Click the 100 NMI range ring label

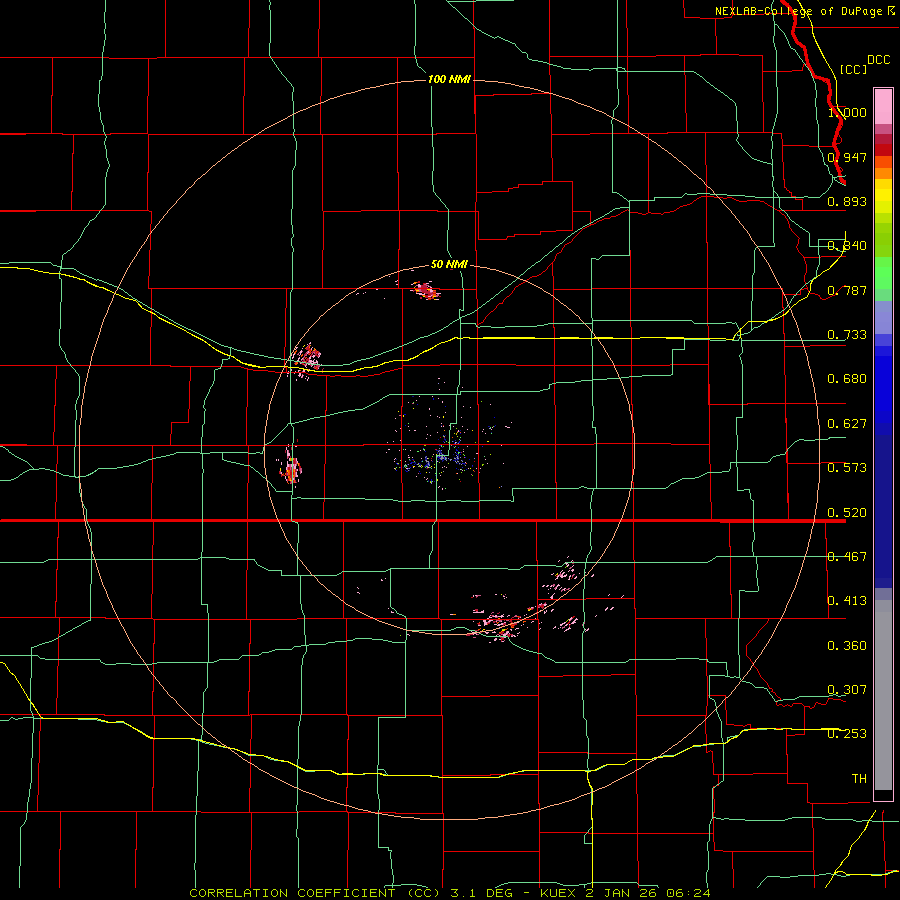[x=449, y=79]
